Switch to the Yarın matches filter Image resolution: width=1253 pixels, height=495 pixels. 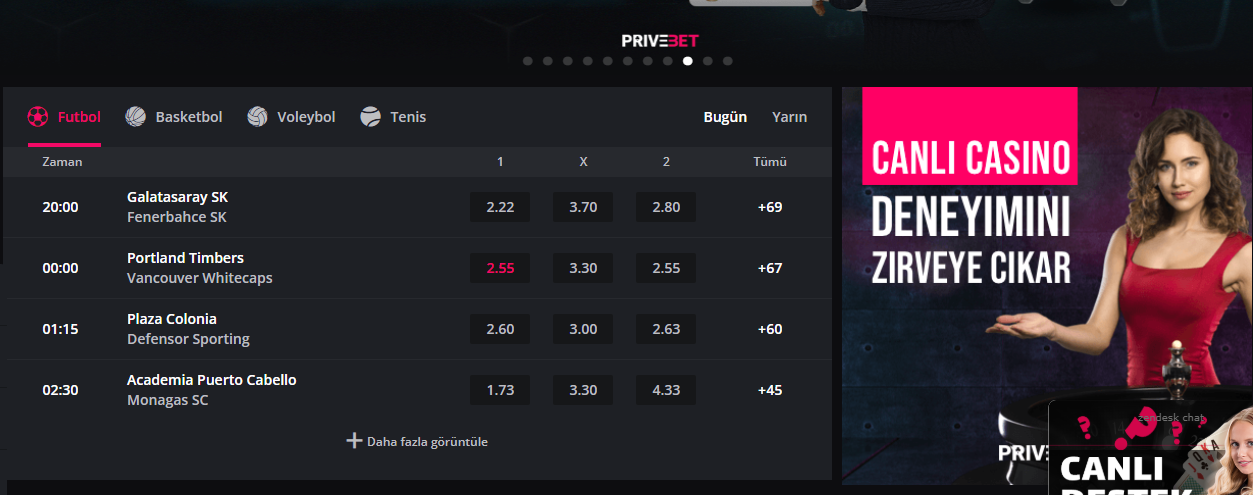pos(789,117)
